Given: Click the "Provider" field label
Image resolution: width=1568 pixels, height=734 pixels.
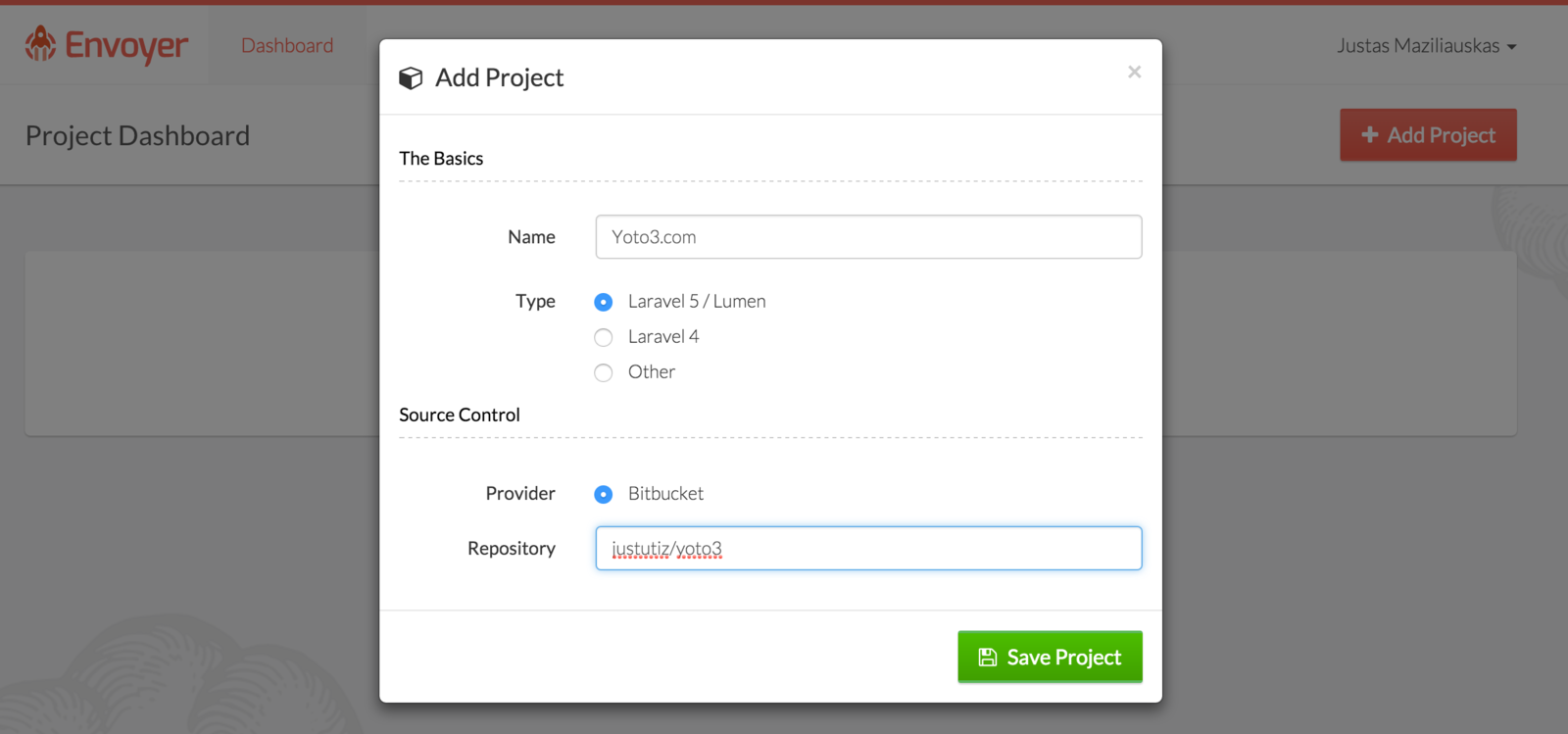Looking at the screenshot, I should point(520,493).
